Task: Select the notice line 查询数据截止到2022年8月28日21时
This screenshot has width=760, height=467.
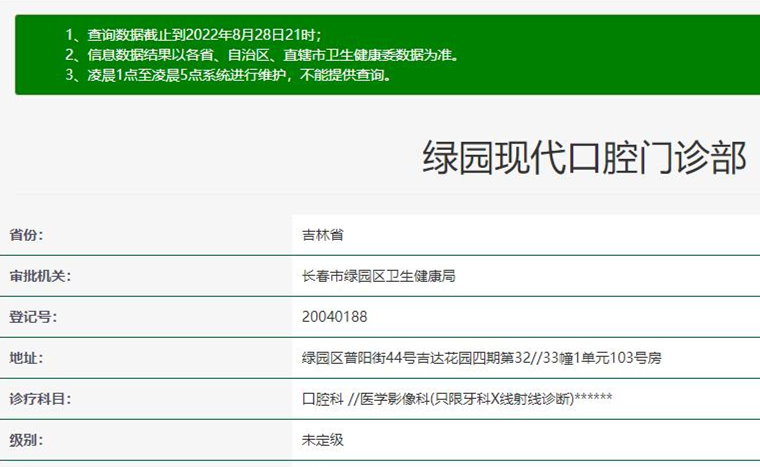Action: click(x=193, y=35)
